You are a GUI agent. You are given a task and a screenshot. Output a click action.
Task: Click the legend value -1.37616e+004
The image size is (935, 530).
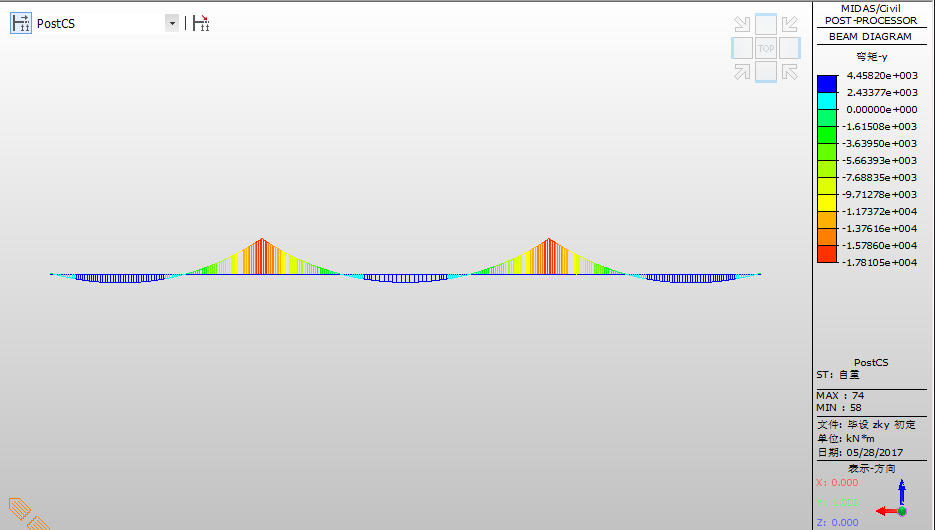coord(880,228)
